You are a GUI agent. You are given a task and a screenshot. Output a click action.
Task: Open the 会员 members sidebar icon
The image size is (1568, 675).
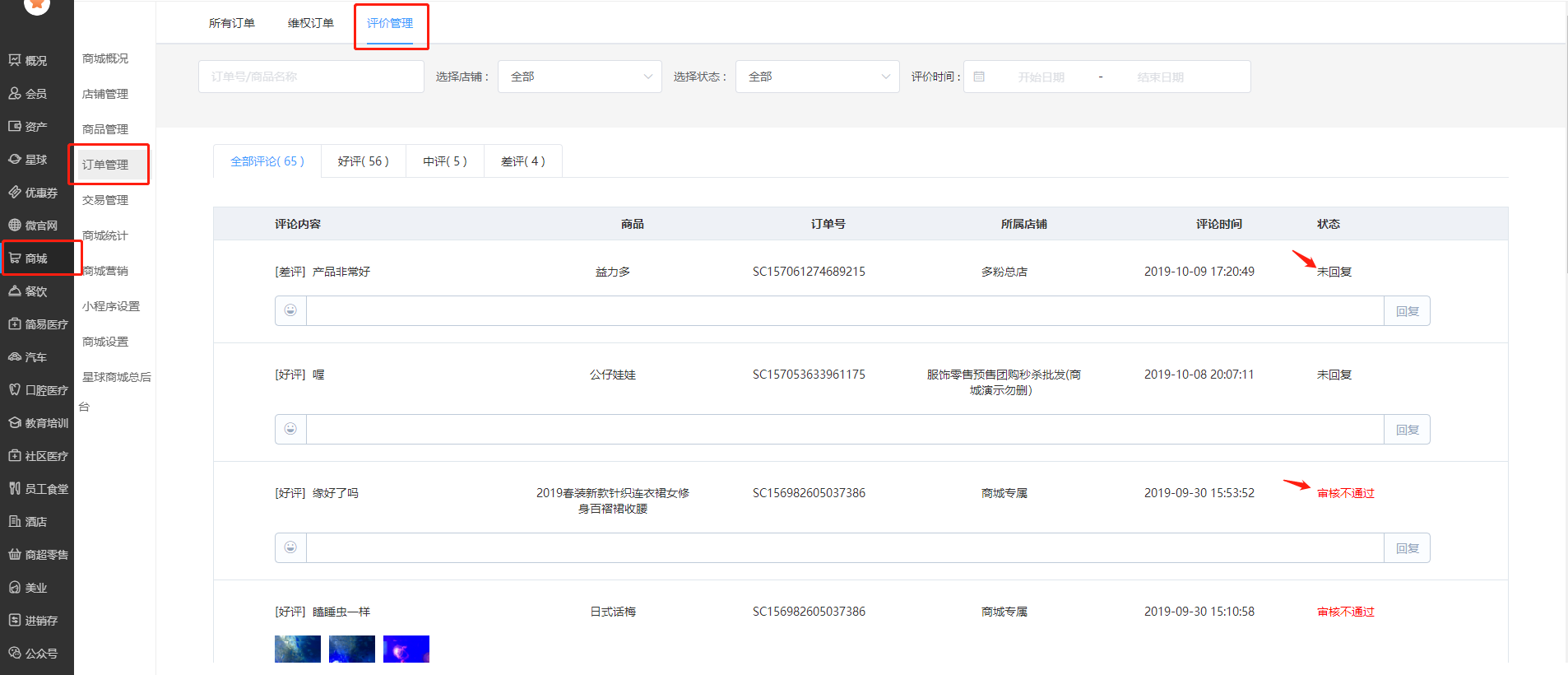pyautogui.click(x=15, y=93)
